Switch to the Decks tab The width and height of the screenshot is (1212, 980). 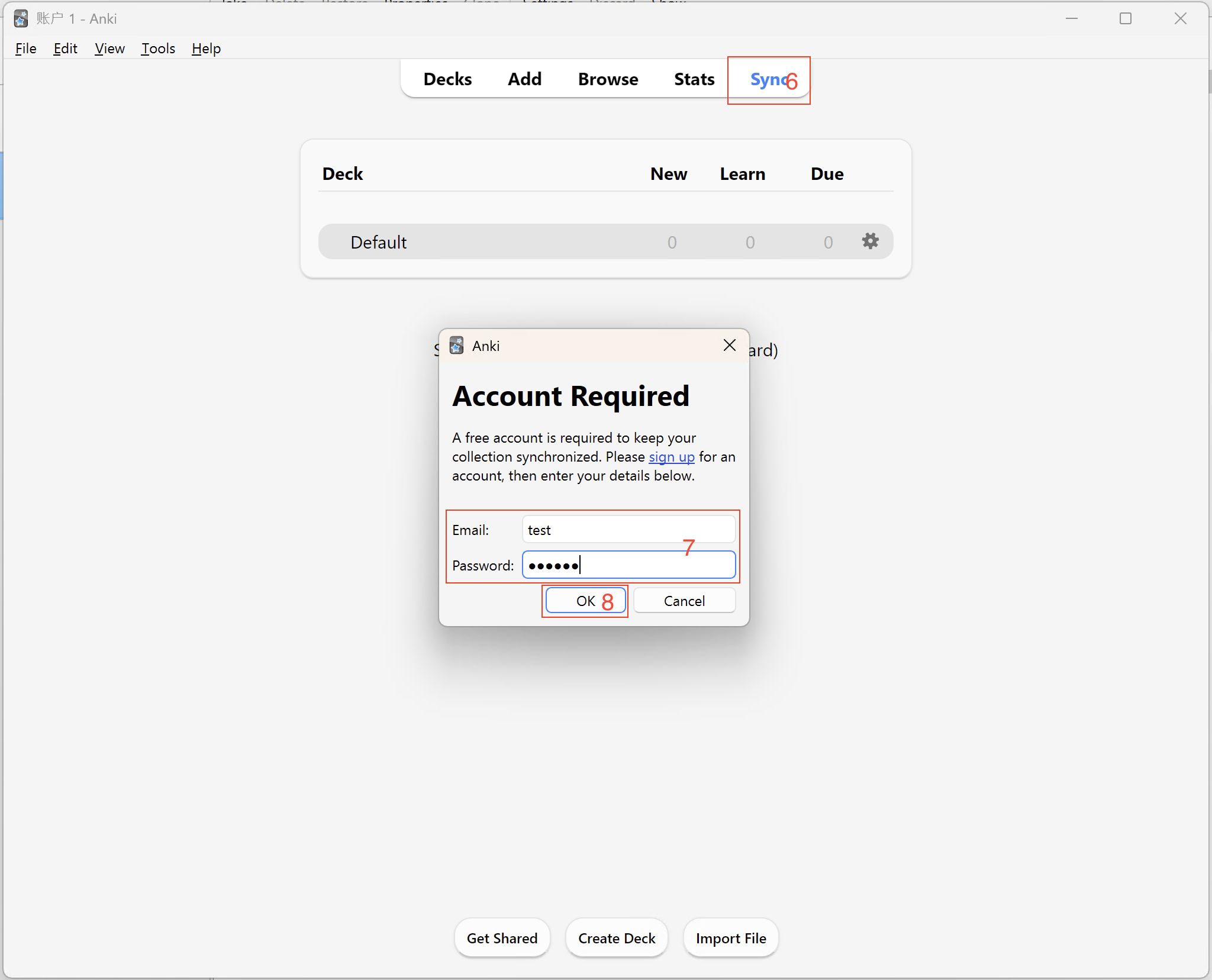coord(447,79)
